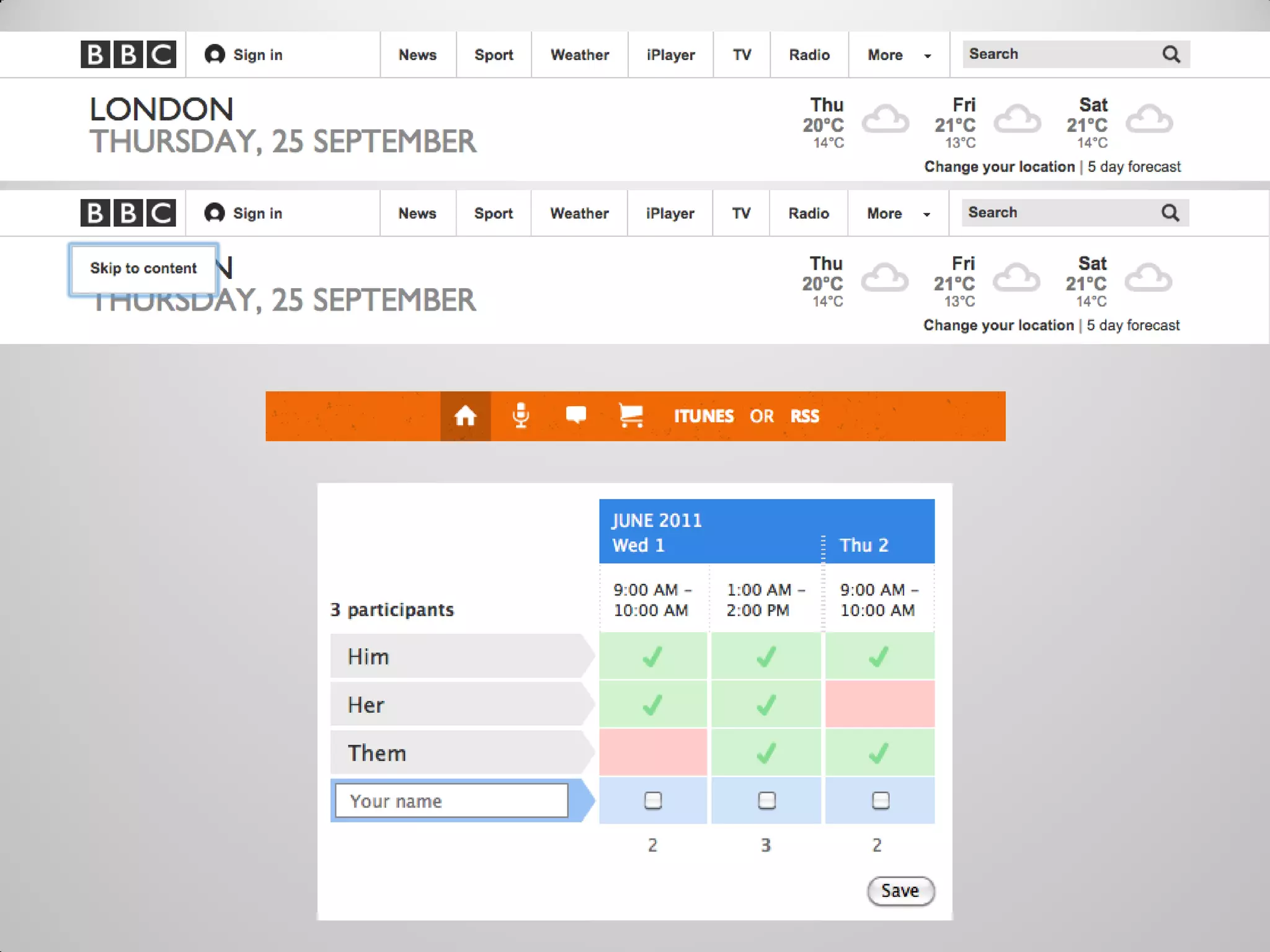Tick the Wed 9:00 AM availability checkbox
This screenshot has height=952, width=1270.
[x=652, y=800]
